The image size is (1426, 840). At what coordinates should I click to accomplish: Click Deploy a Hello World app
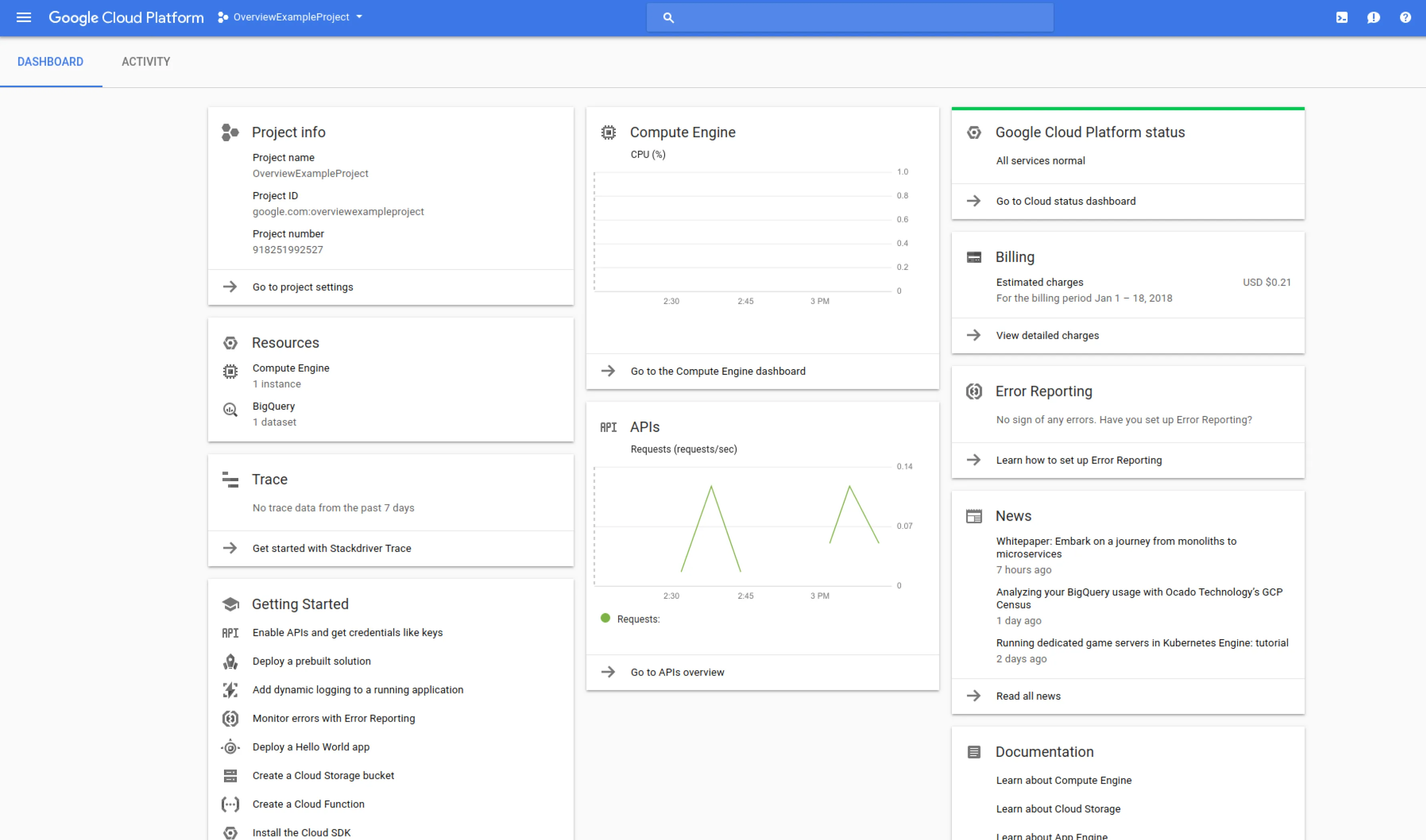311,747
